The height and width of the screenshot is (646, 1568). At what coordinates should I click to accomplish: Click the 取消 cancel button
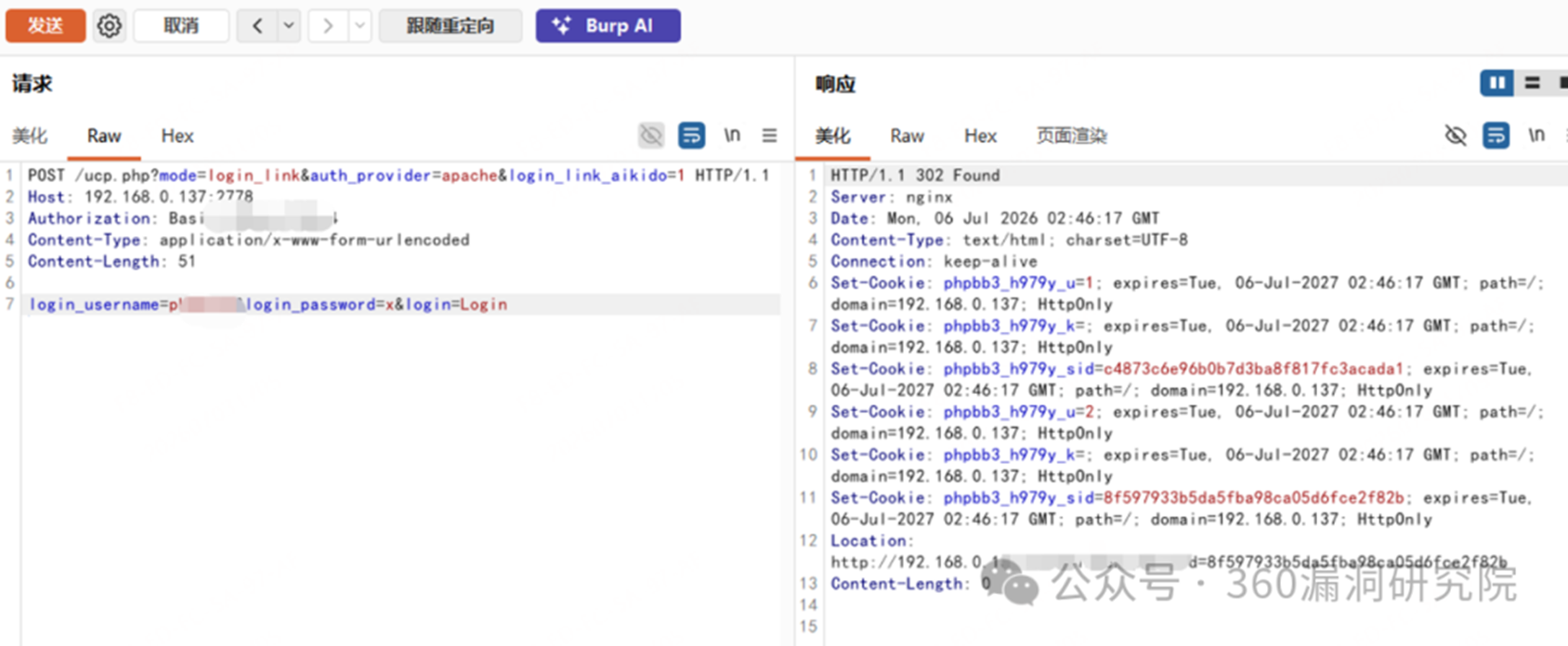pos(181,25)
